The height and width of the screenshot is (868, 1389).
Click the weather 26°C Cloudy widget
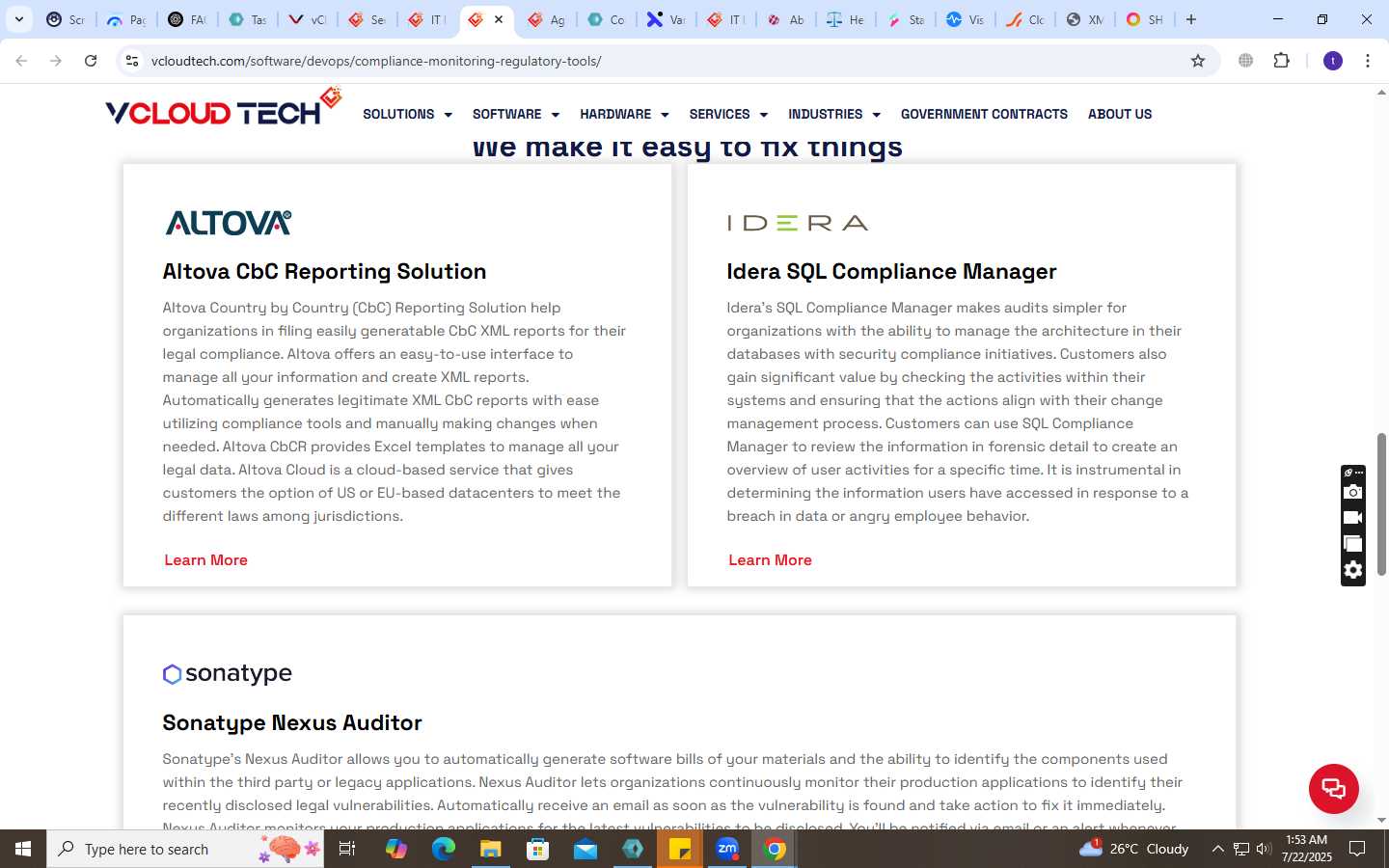point(1133,849)
